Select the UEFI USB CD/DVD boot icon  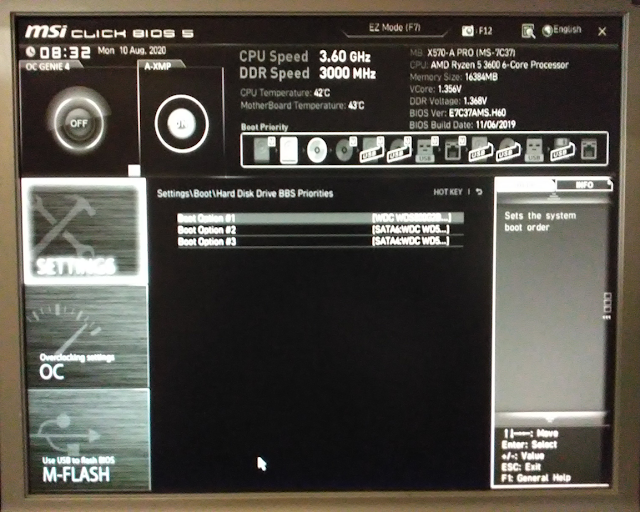pyautogui.click(x=399, y=150)
